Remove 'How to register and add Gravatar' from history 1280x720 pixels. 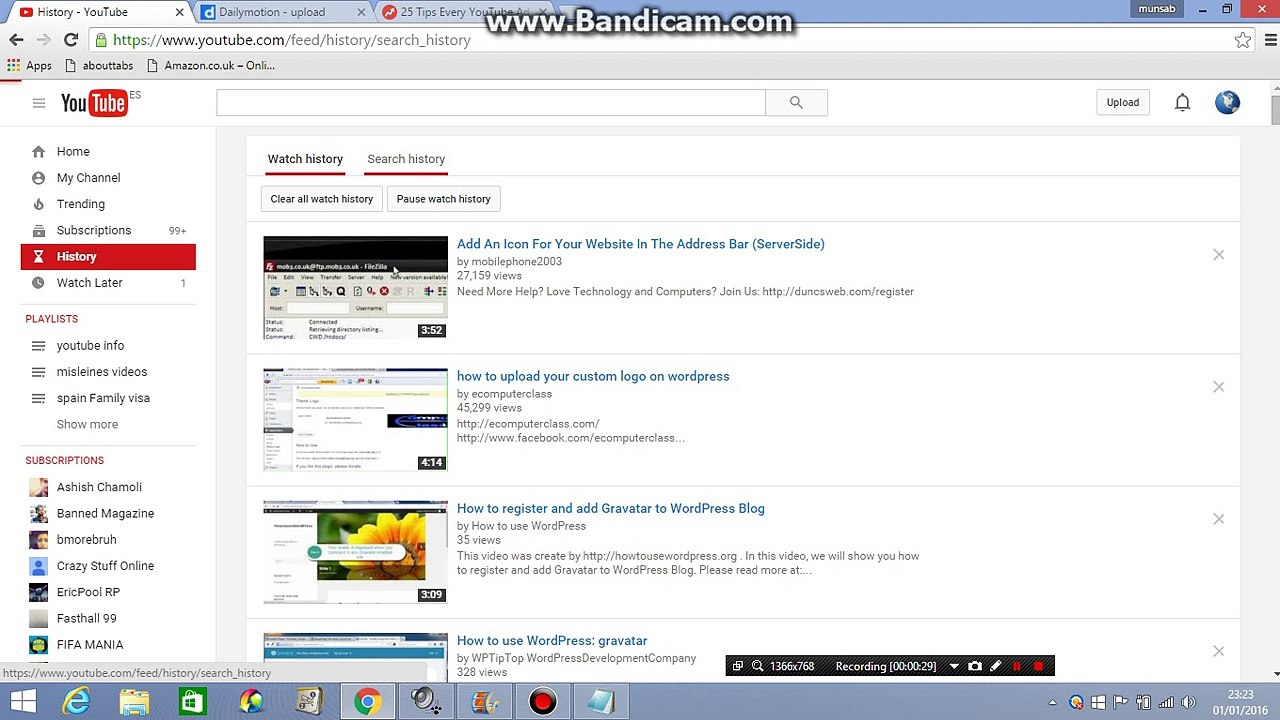point(1218,519)
